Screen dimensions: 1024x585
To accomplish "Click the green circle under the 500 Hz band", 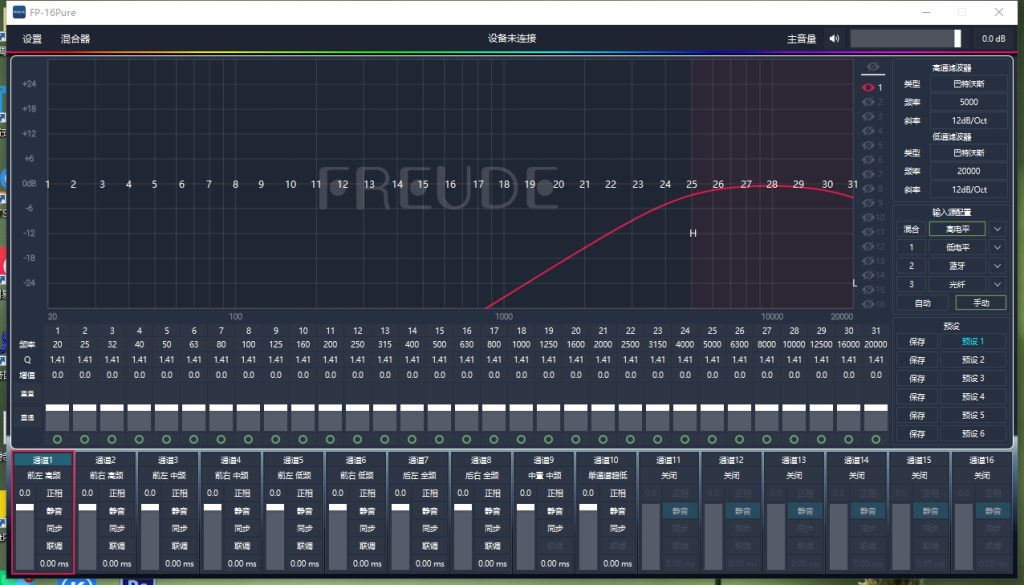I will (x=440, y=439).
